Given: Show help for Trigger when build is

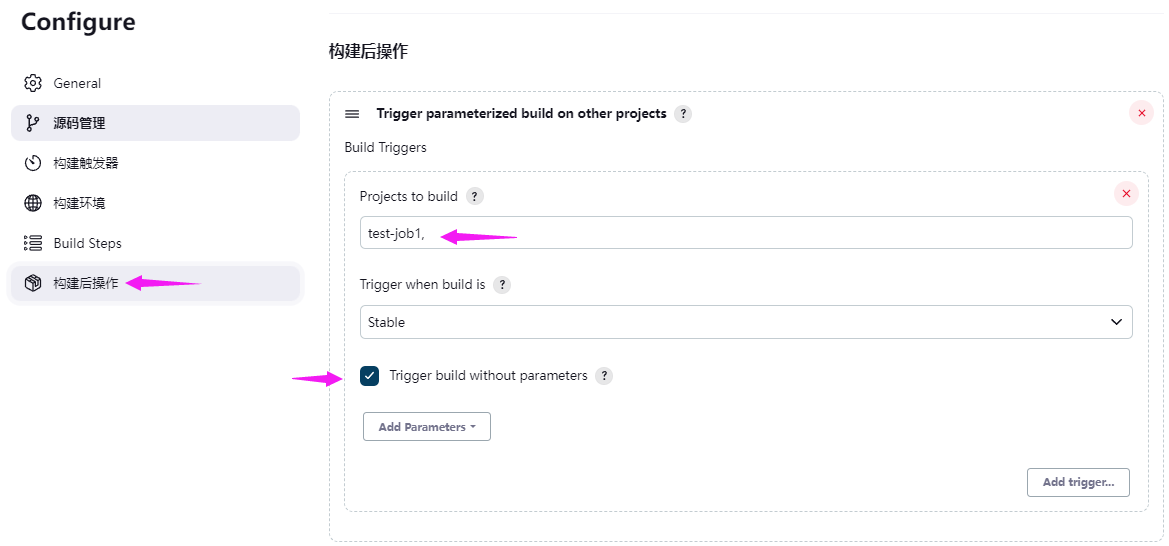Looking at the screenshot, I should coord(502,285).
